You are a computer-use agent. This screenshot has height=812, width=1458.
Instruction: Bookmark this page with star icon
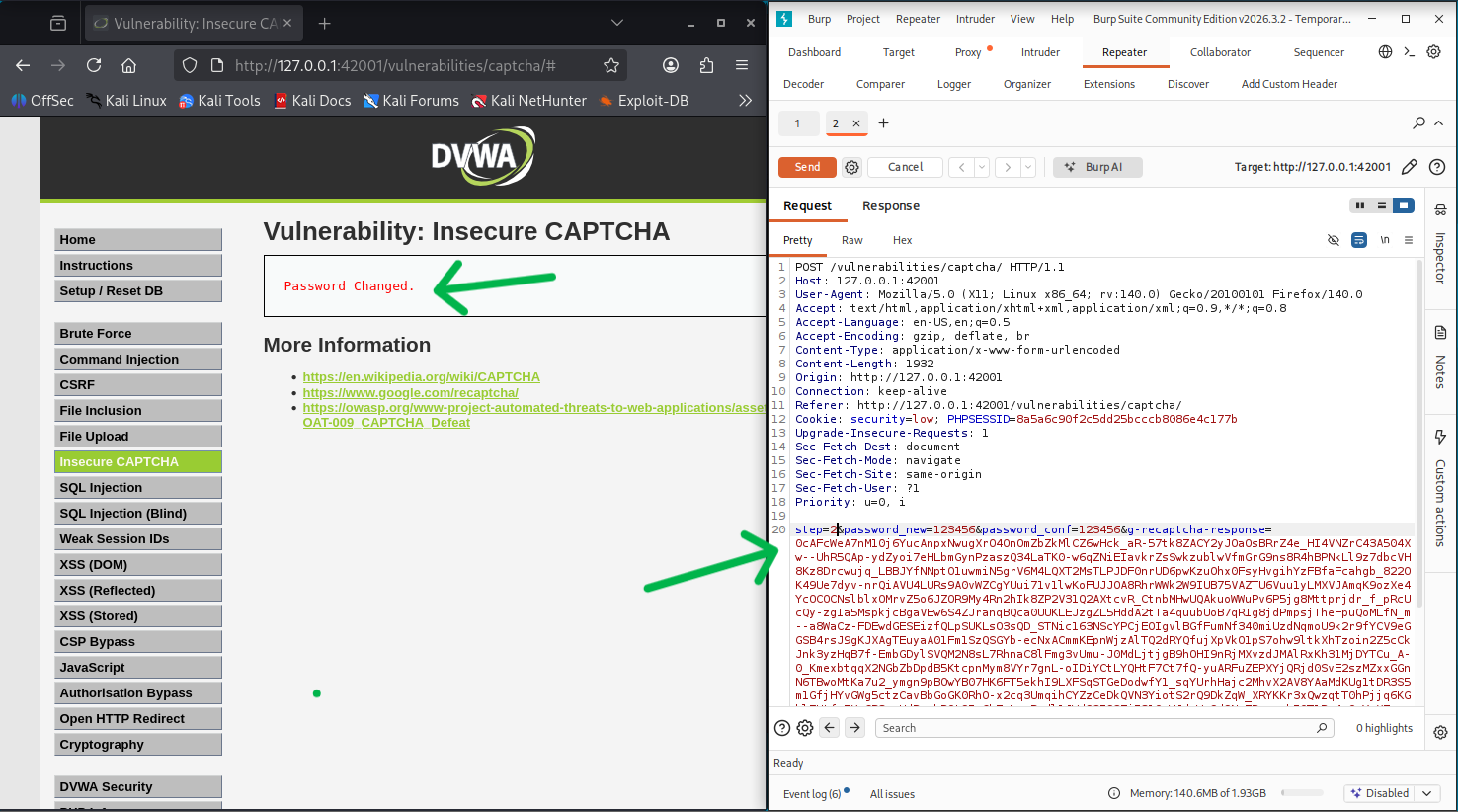pyautogui.click(x=611, y=65)
